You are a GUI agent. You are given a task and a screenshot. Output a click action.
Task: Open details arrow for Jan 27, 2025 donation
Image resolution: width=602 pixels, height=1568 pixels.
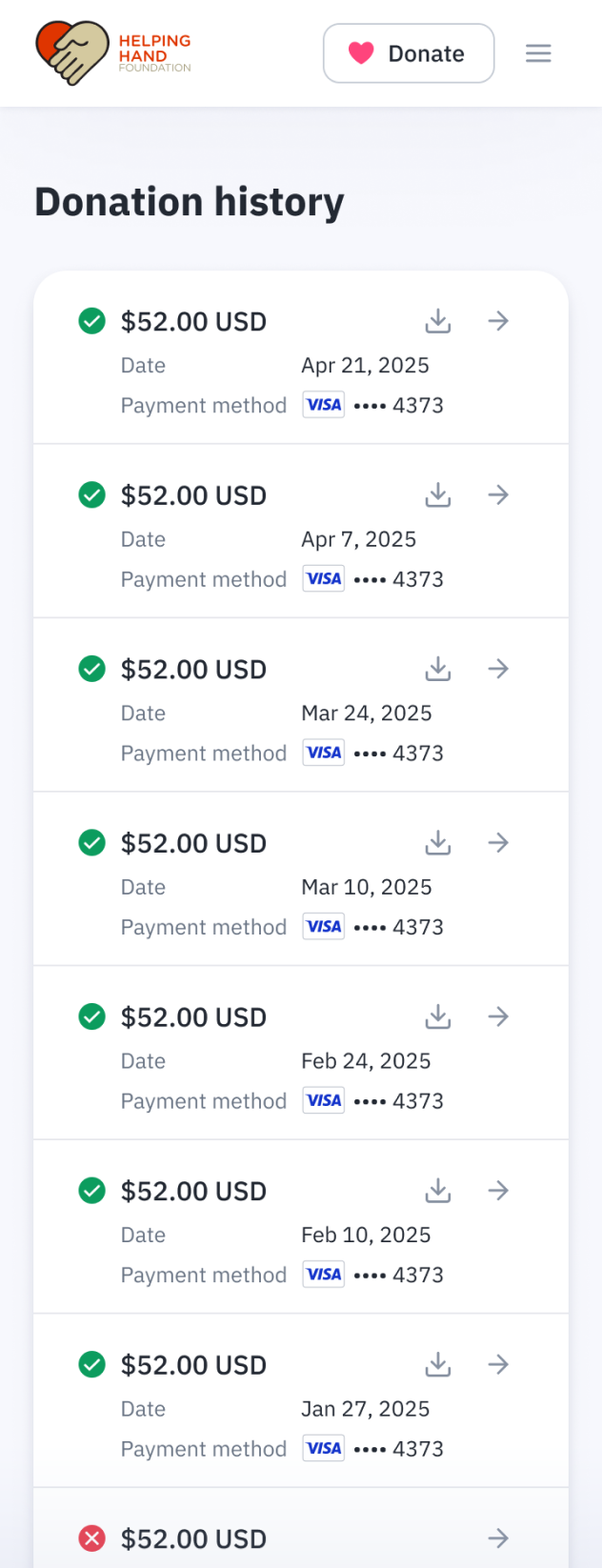[498, 1364]
